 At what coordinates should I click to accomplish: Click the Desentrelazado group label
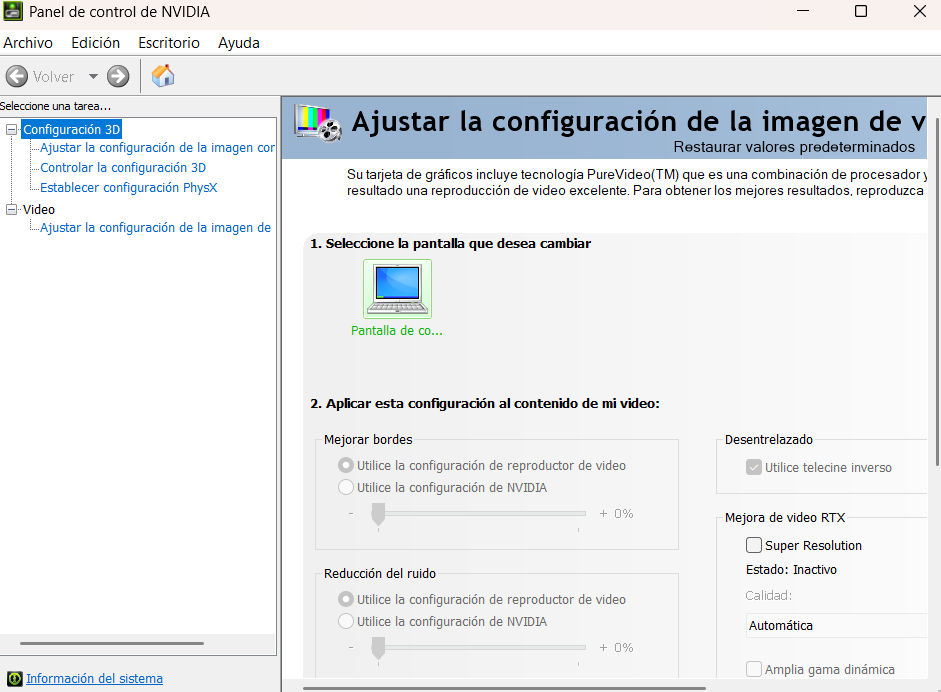pyautogui.click(x=769, y=440)
